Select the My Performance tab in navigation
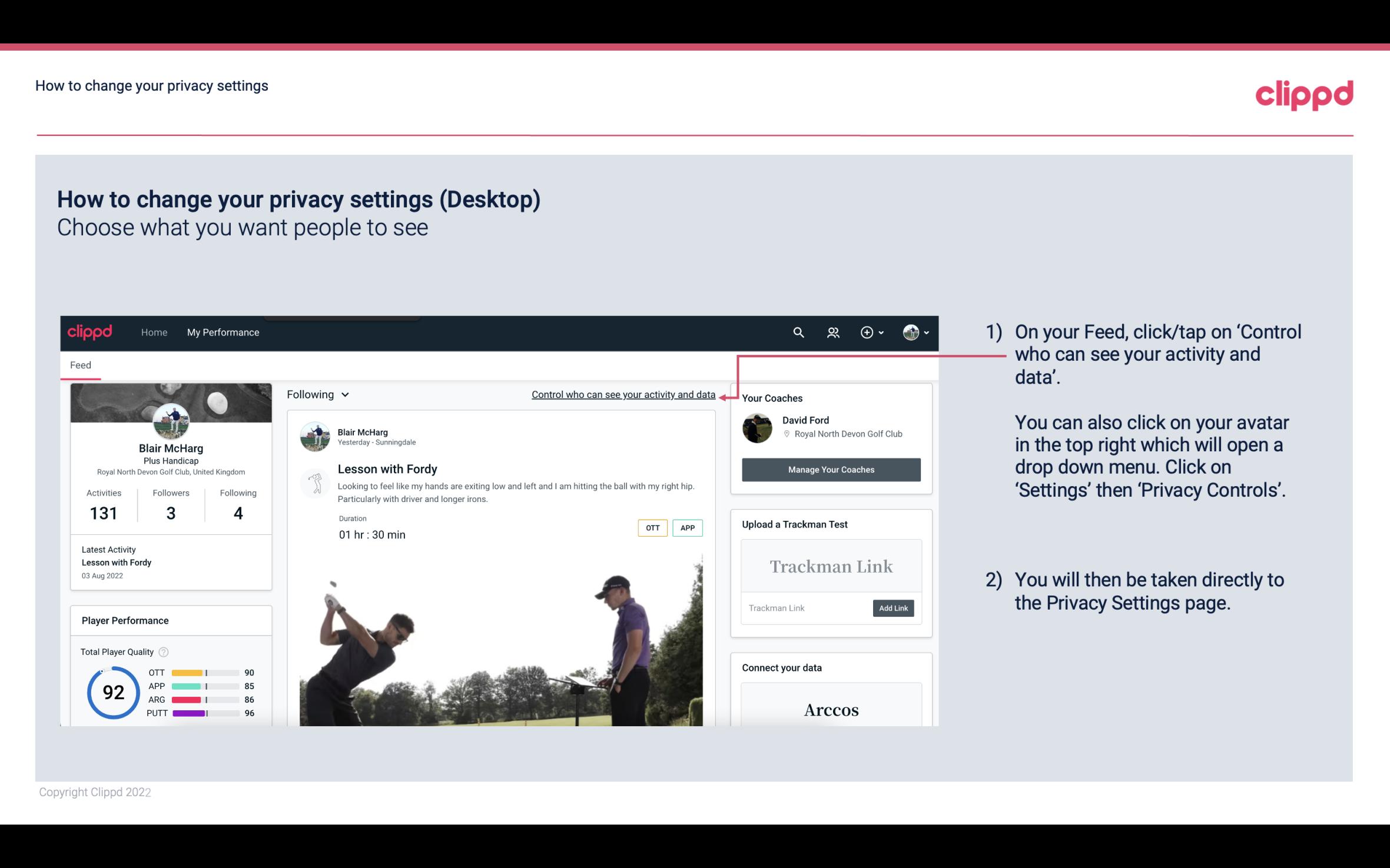1390x868 pixels. pyautogui.click(x=222, y=332)
